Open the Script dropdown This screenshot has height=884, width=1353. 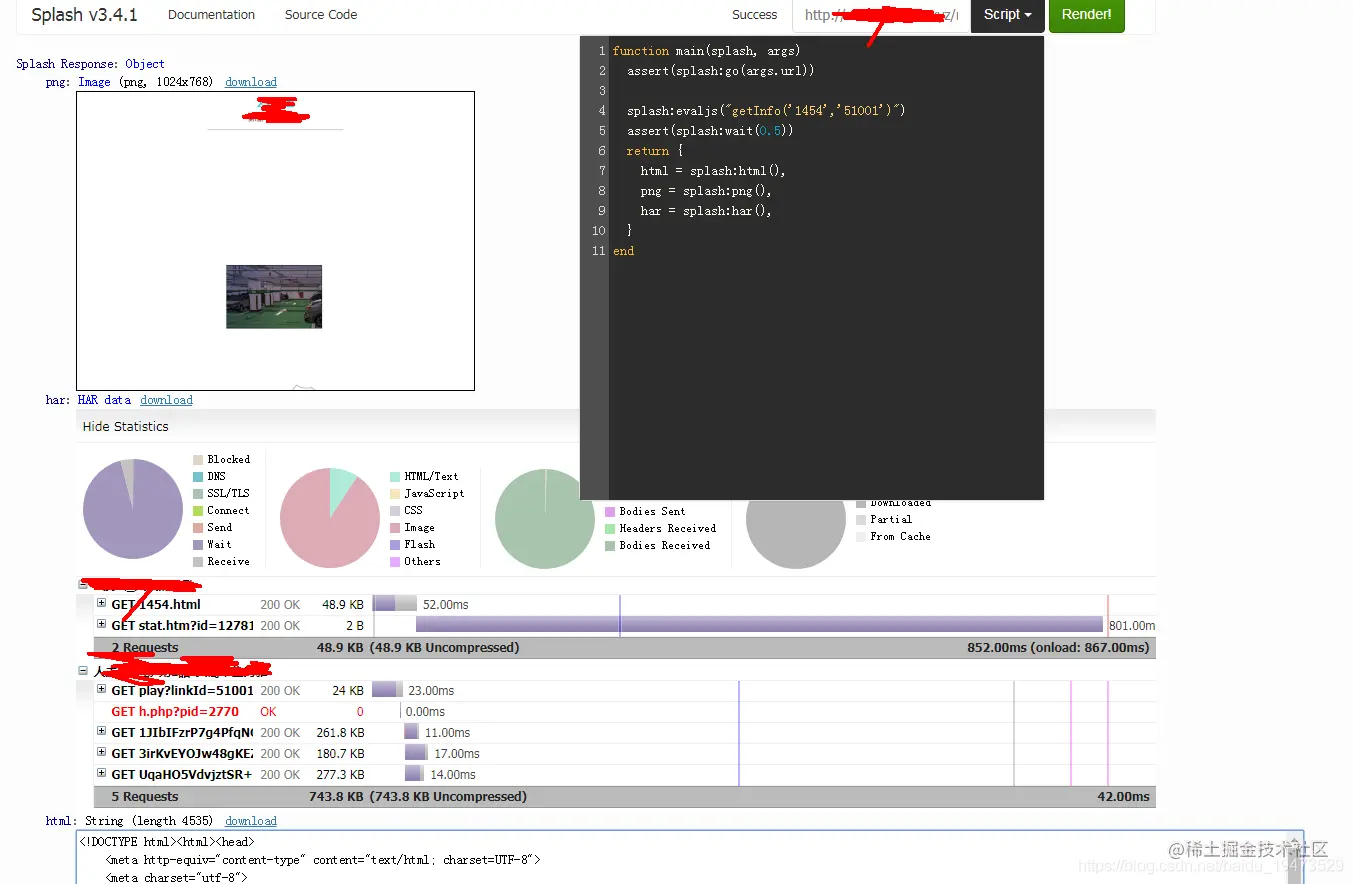click(x=1007, y=15)
